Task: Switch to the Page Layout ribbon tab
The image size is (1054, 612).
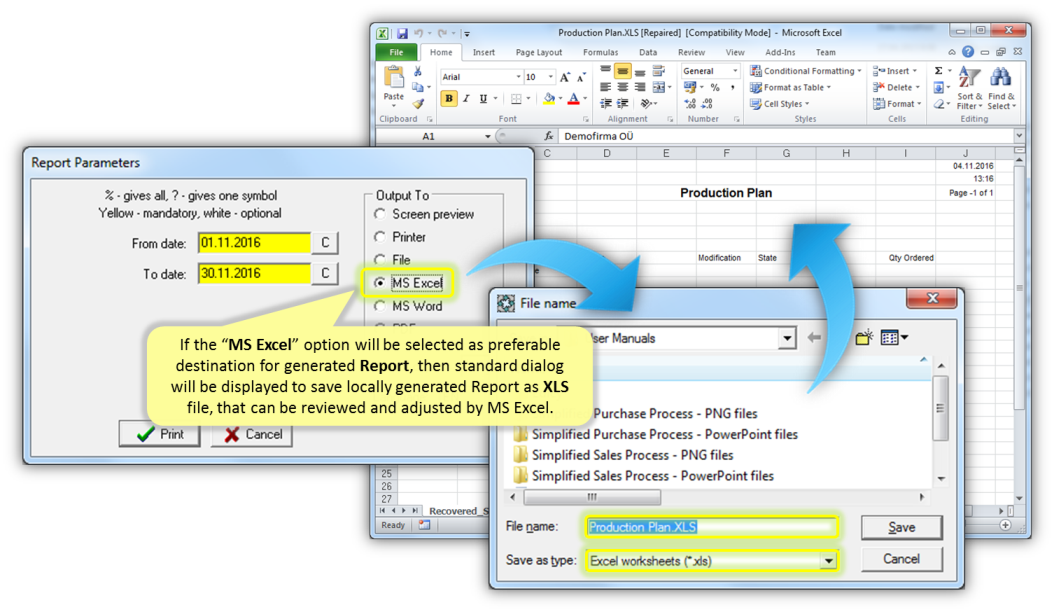Action: (x=538, y=52)
